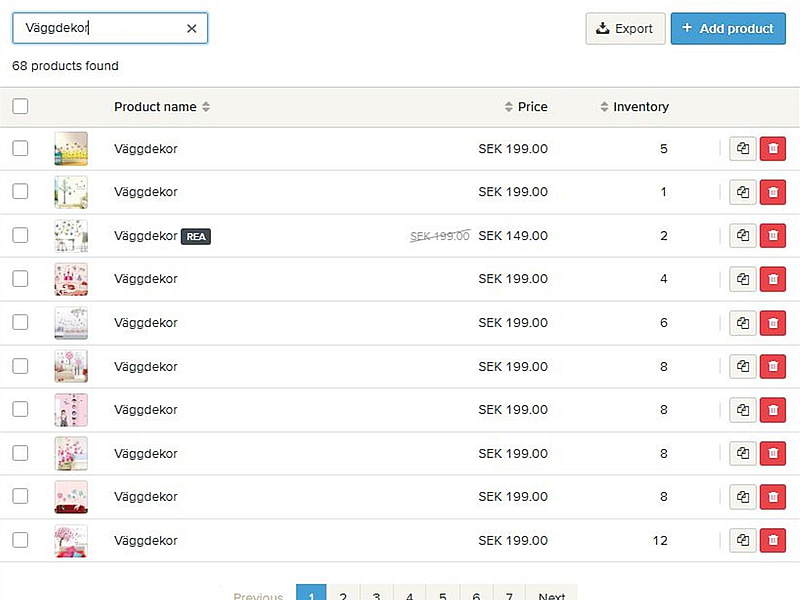Viewport: 800px width, 600px height.
Task: Delete the product with inventory 4
Action: pos(773,279)
